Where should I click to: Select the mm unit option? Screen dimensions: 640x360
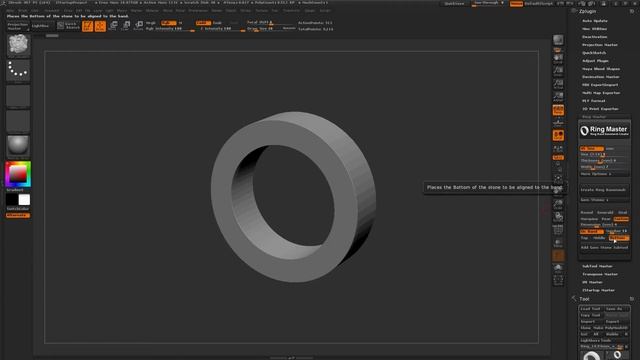[x=610, y=149]
